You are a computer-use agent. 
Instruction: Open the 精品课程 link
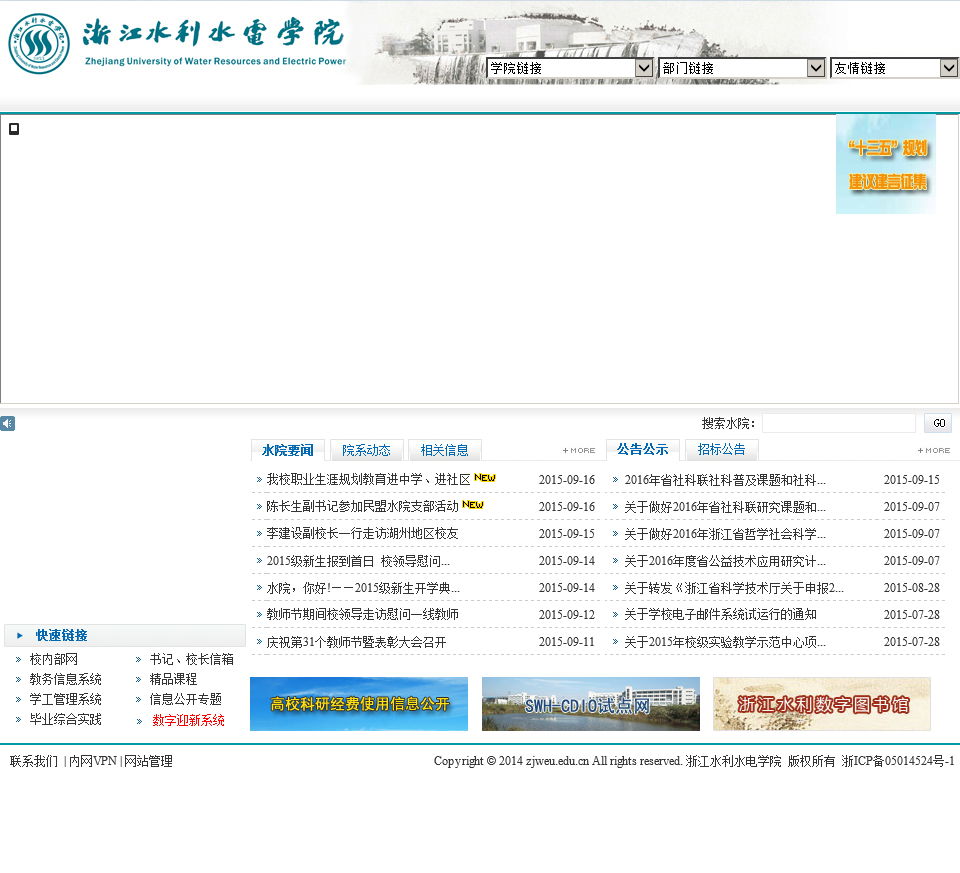coord(173,679)
